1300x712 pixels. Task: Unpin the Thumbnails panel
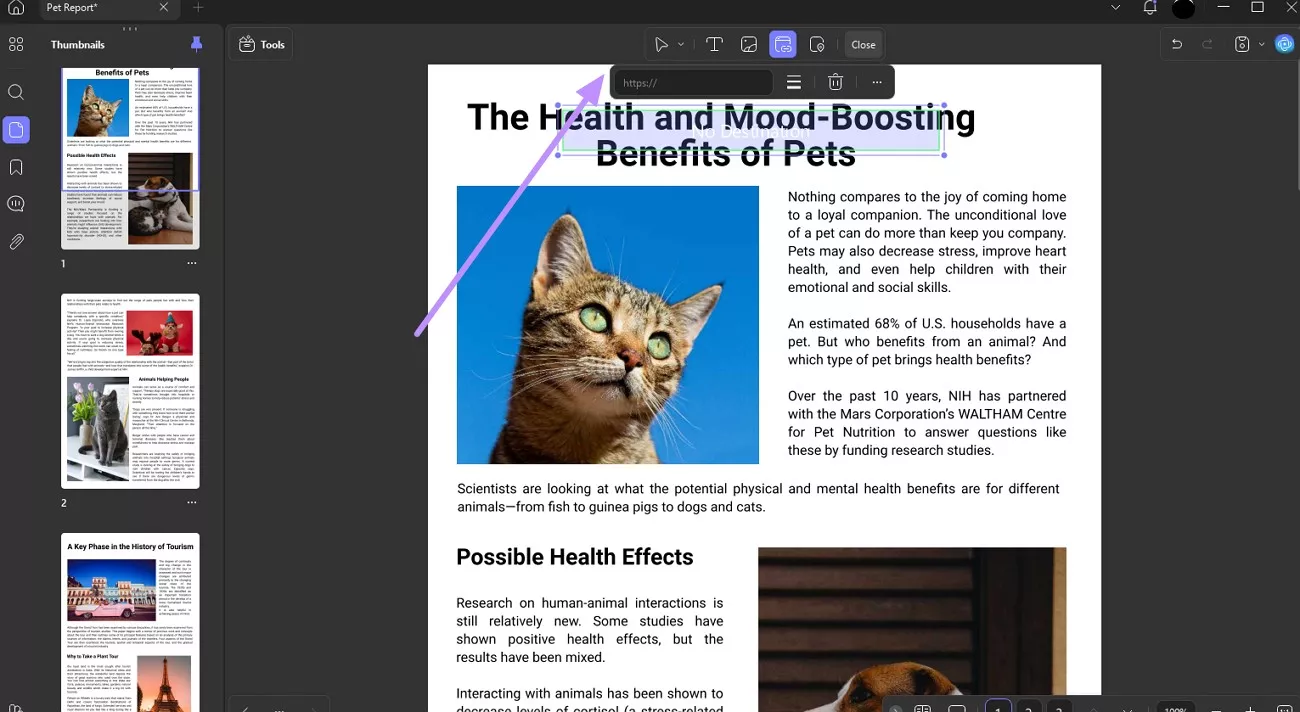(196, 44)
